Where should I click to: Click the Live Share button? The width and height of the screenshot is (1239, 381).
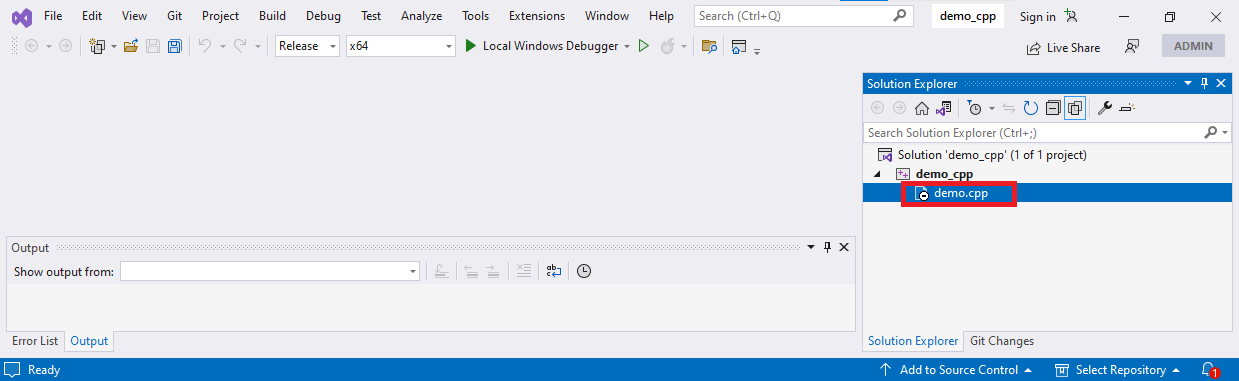click(1063, 47)
